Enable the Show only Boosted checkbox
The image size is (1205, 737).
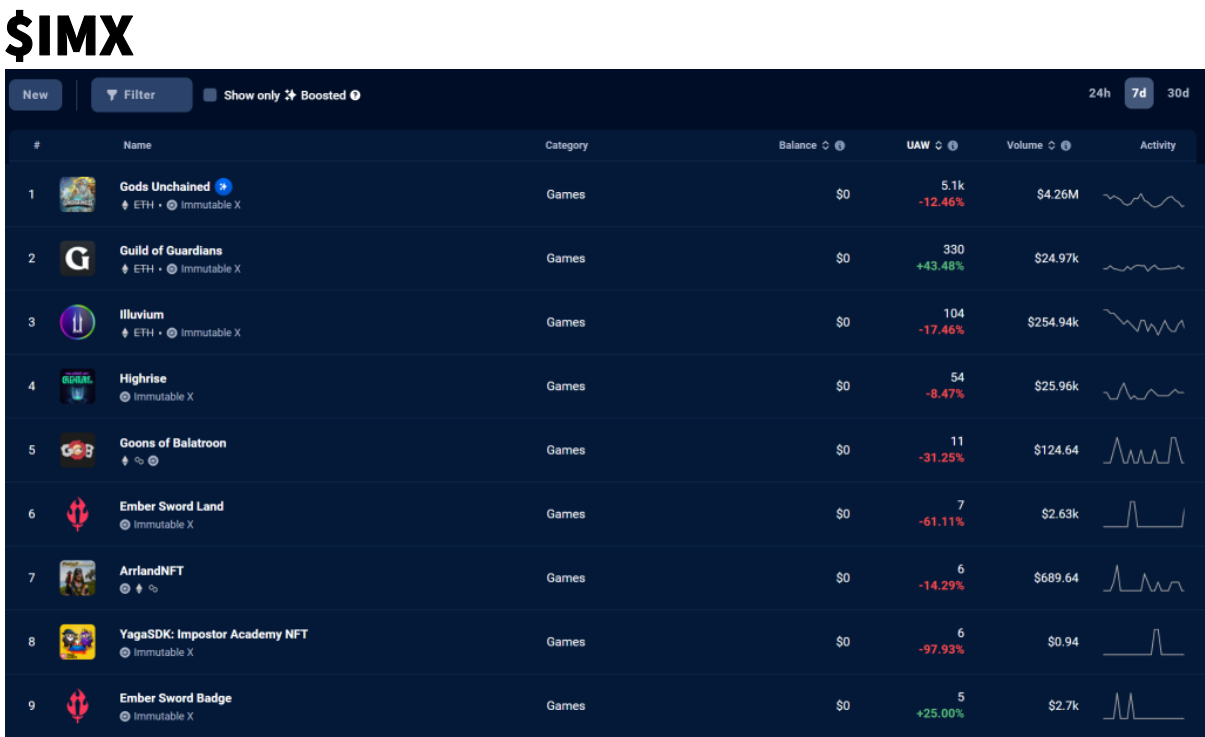click(208, 95)
